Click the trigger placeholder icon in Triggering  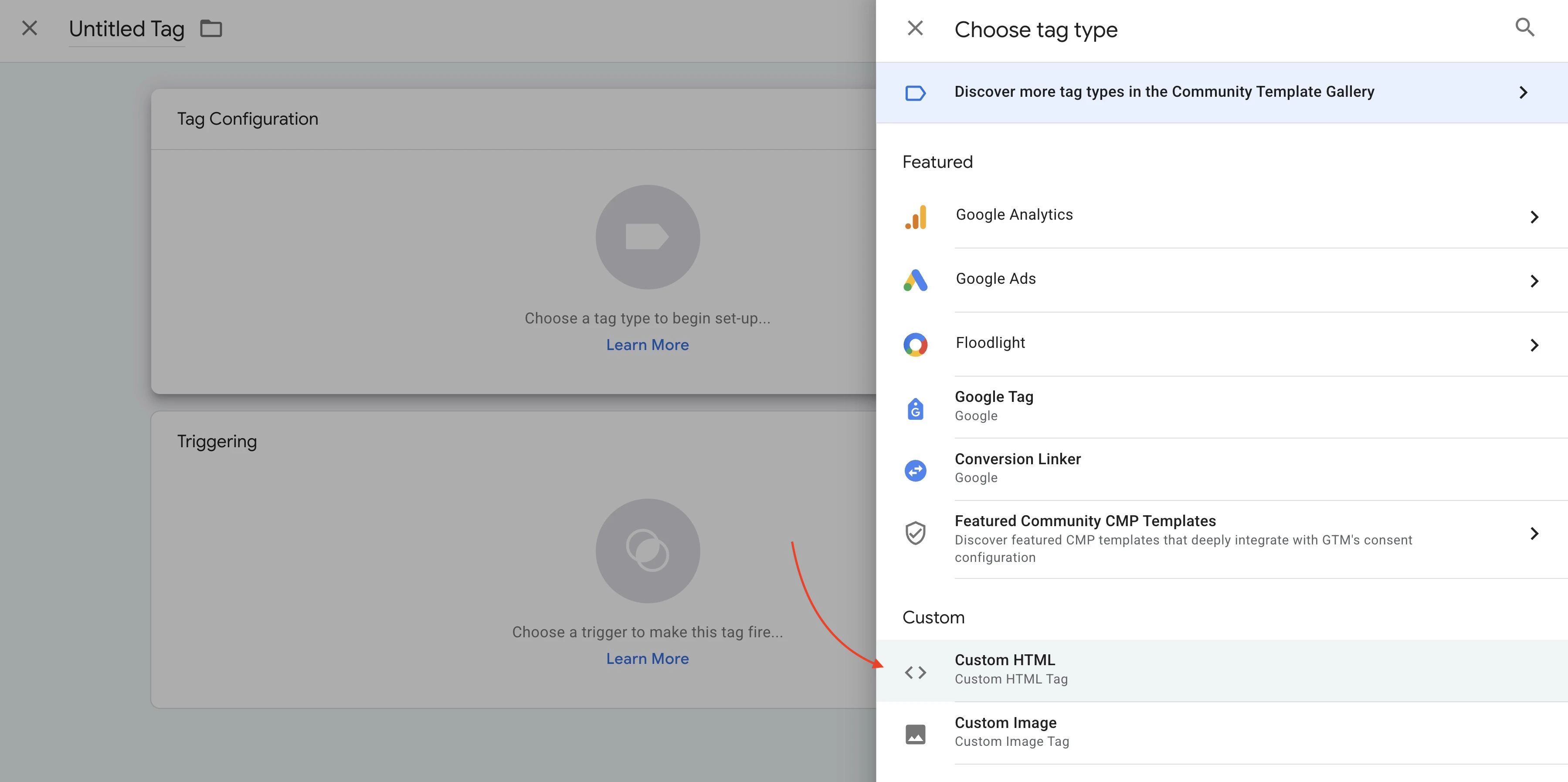pos(648,551)
